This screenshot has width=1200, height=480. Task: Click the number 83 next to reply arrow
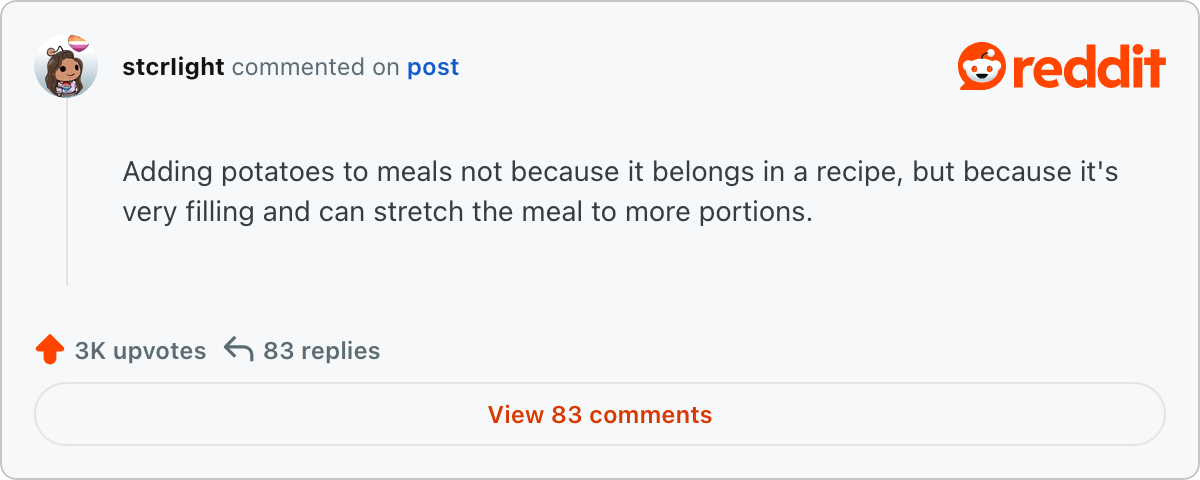[x=277, y=351]
